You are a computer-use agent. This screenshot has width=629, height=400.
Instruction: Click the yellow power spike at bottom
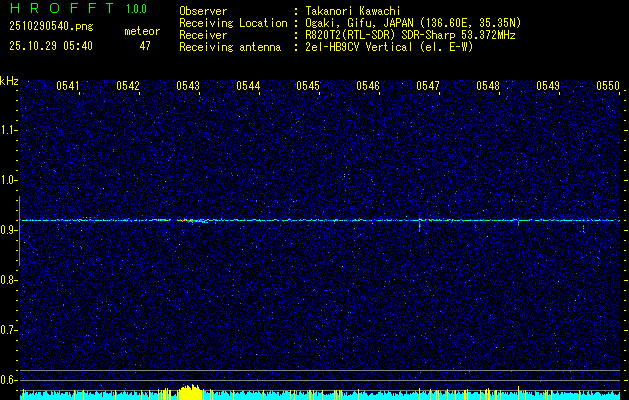[x=190, y=391]
